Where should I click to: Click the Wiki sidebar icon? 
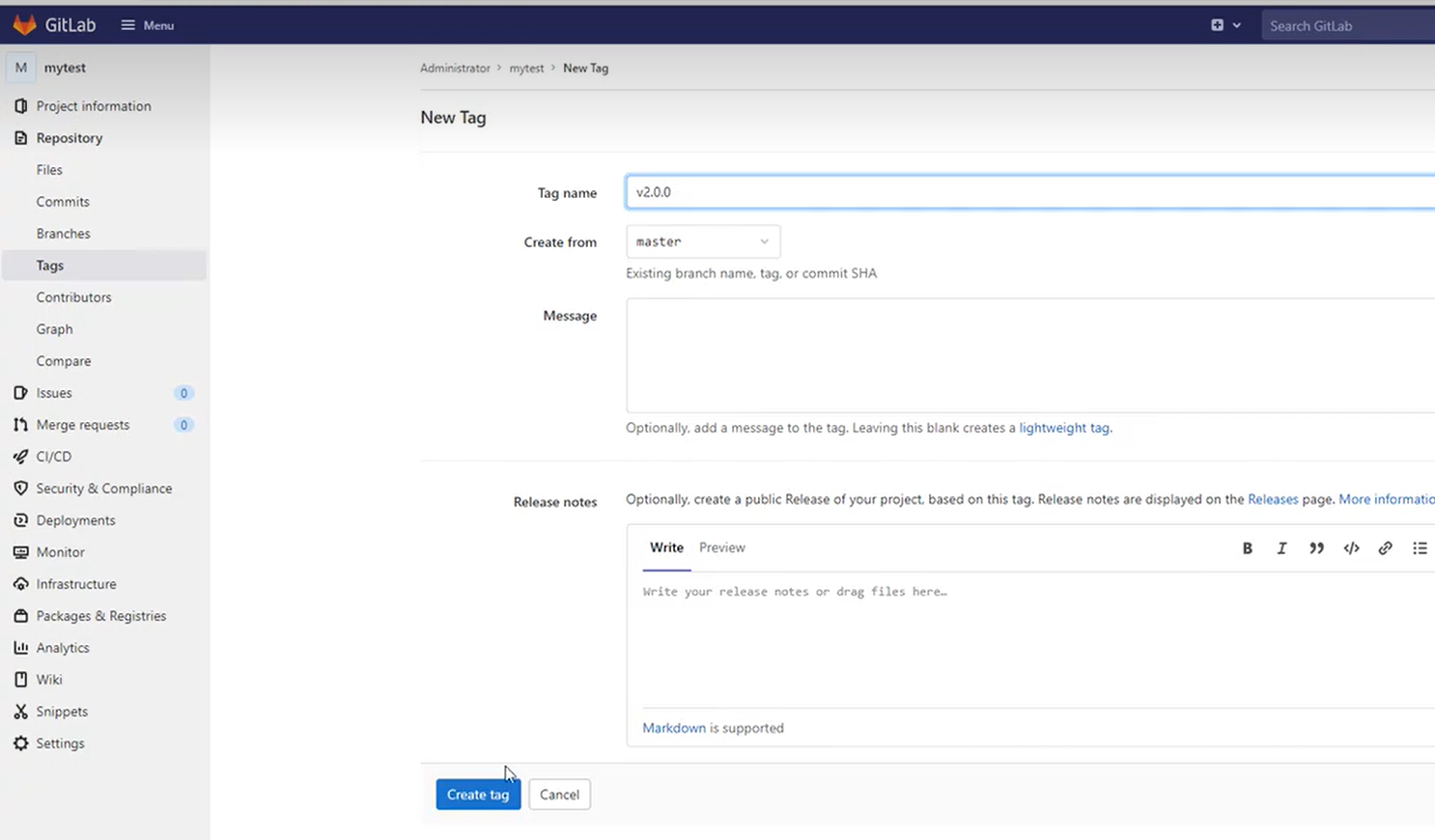(20, 680)
